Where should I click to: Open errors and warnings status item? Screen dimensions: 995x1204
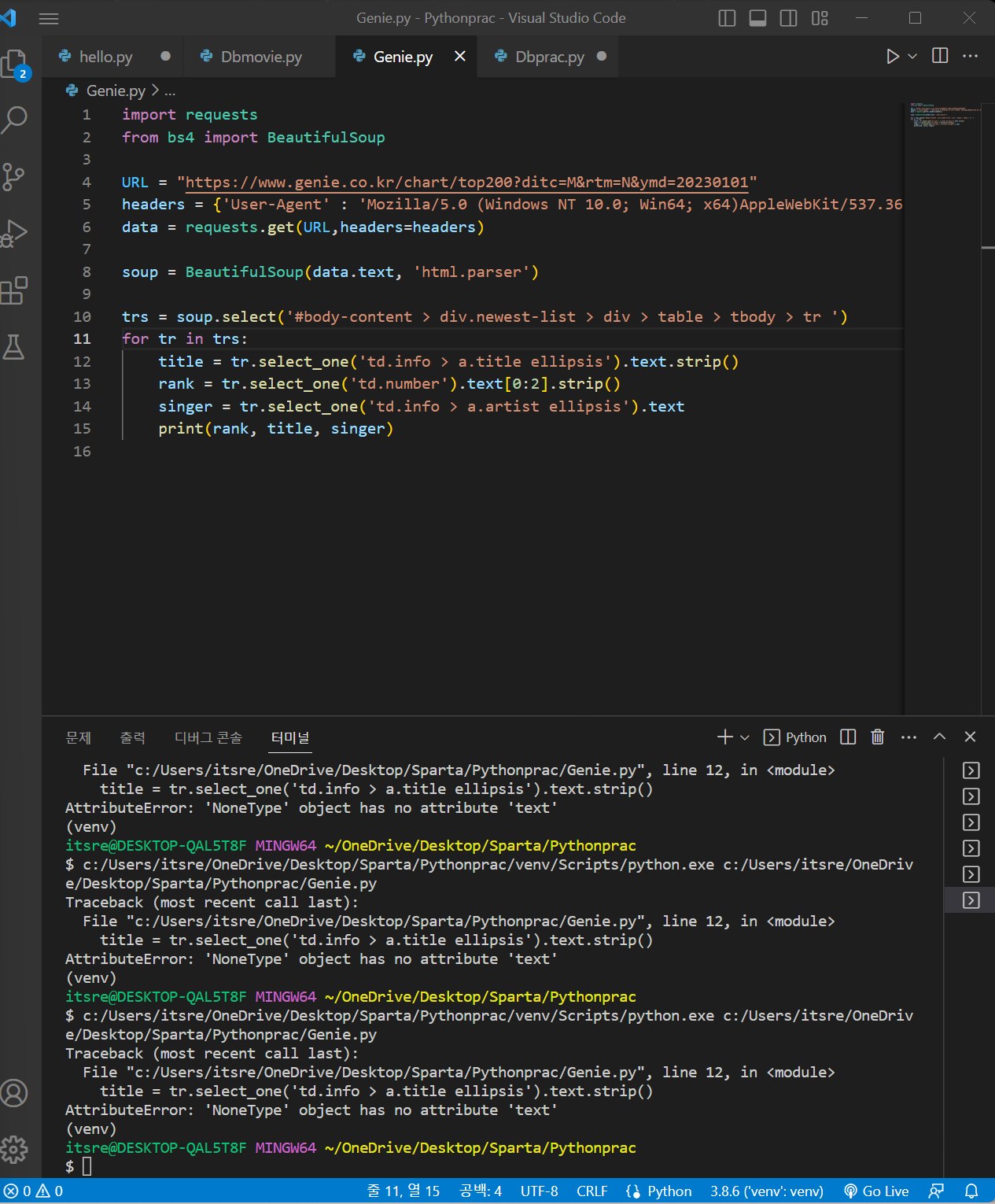[x=33, y=1191]
